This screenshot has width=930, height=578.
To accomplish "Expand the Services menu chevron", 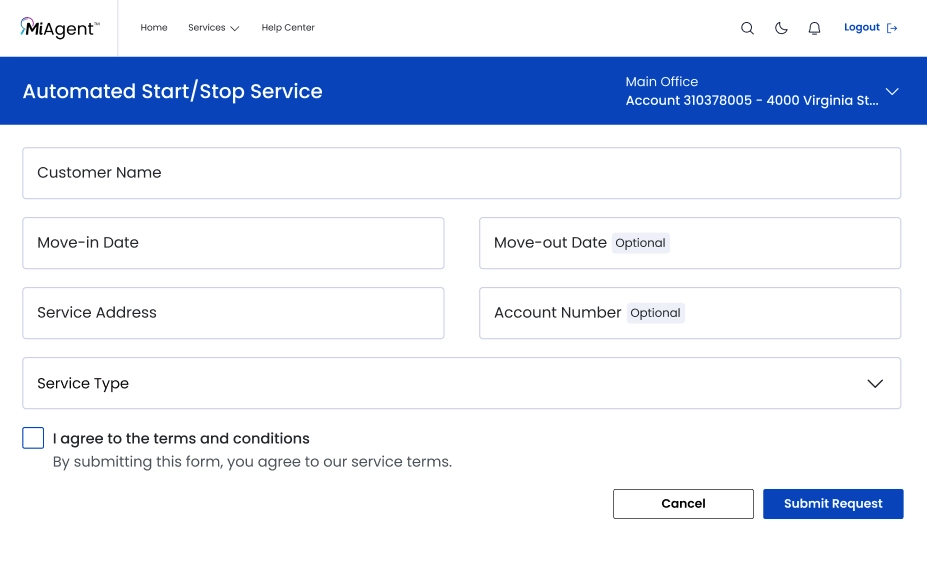I will click(x=234, y=28).
